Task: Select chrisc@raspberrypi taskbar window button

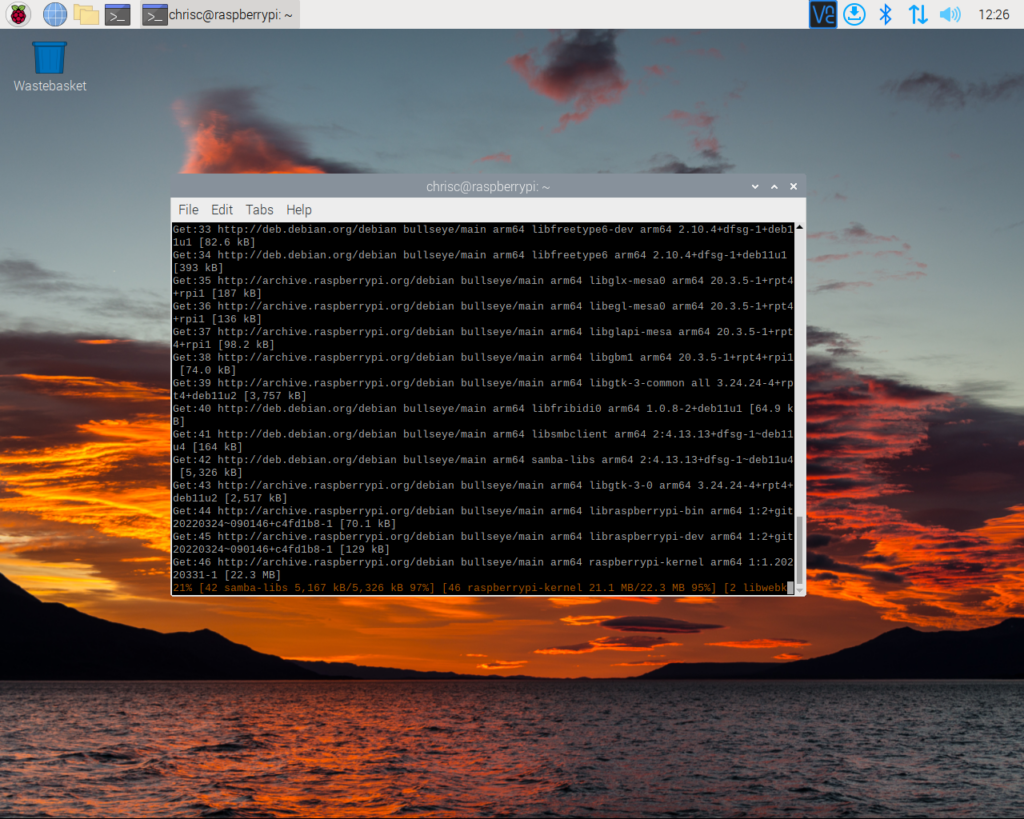Action: [219, 14]
